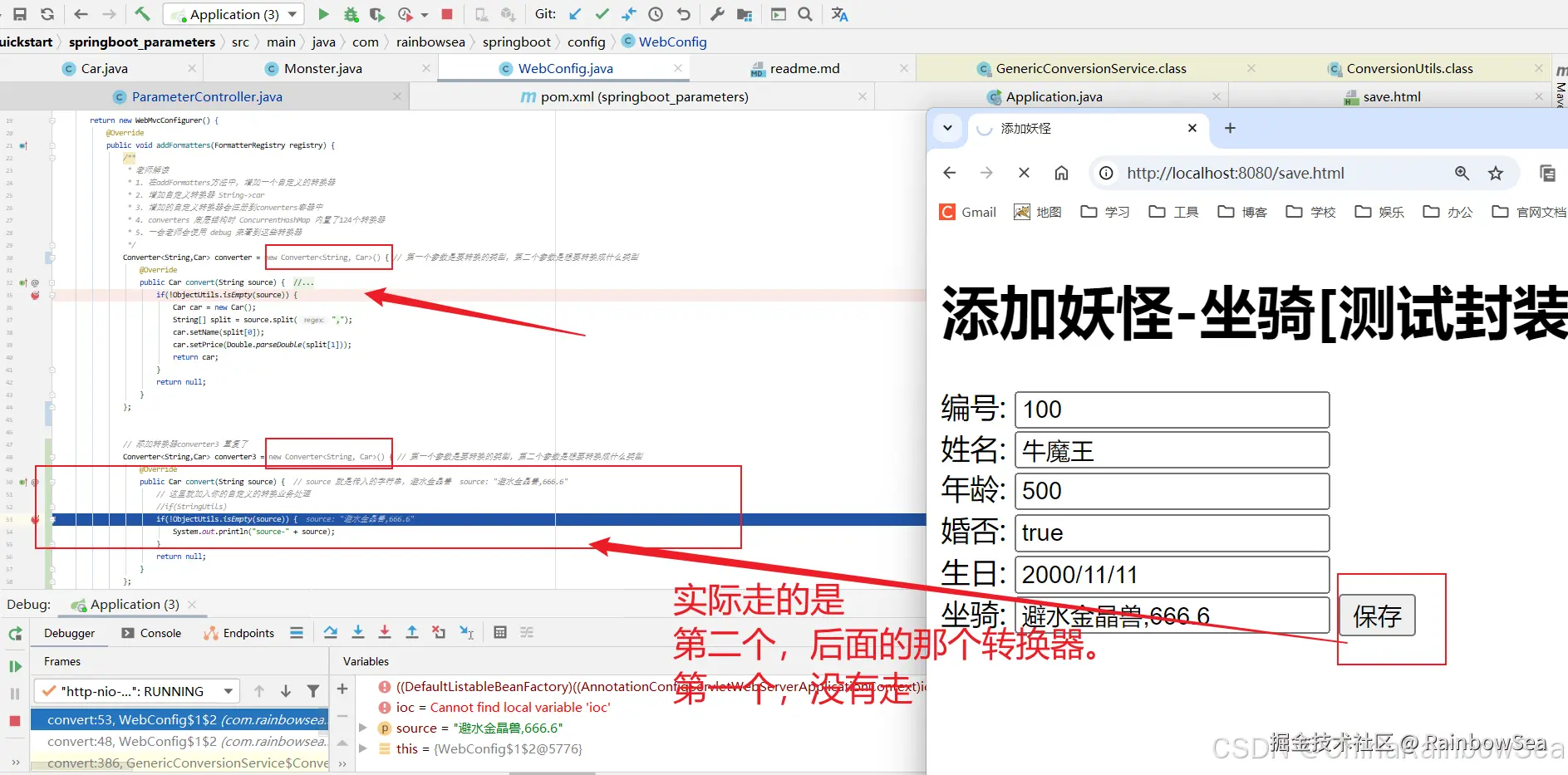
Task: Stop loading page in the browser
Action: click(x=1024, y=173)
